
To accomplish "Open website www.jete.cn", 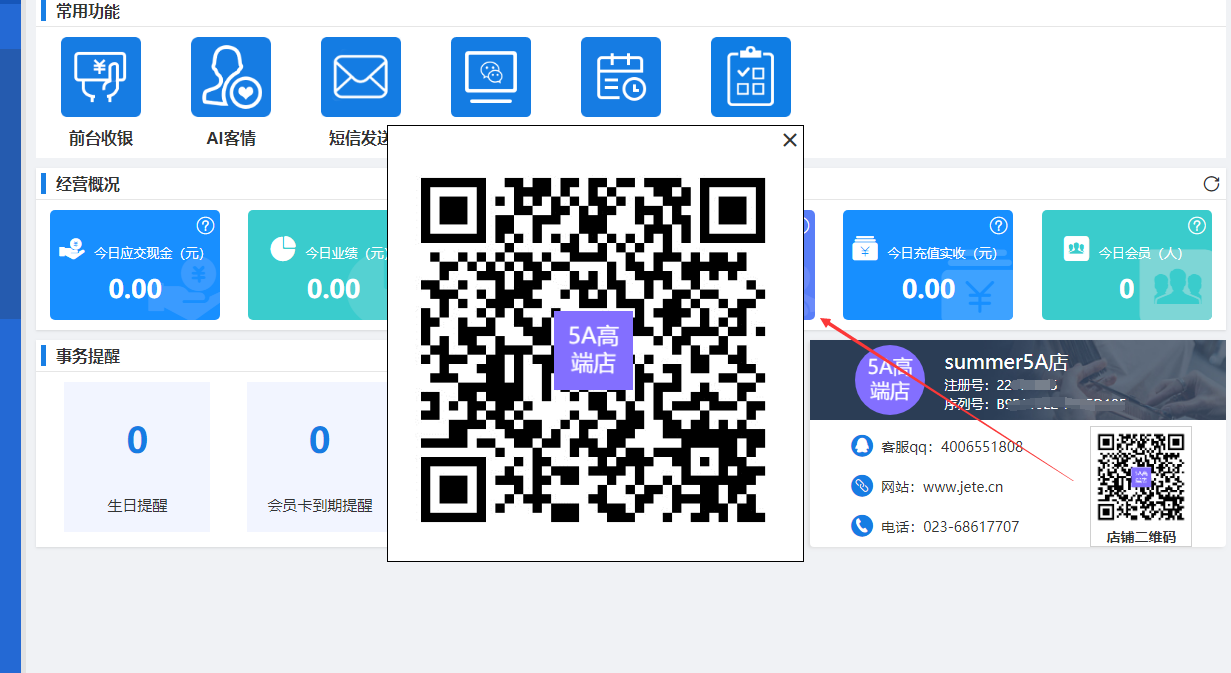I will 963,487.
